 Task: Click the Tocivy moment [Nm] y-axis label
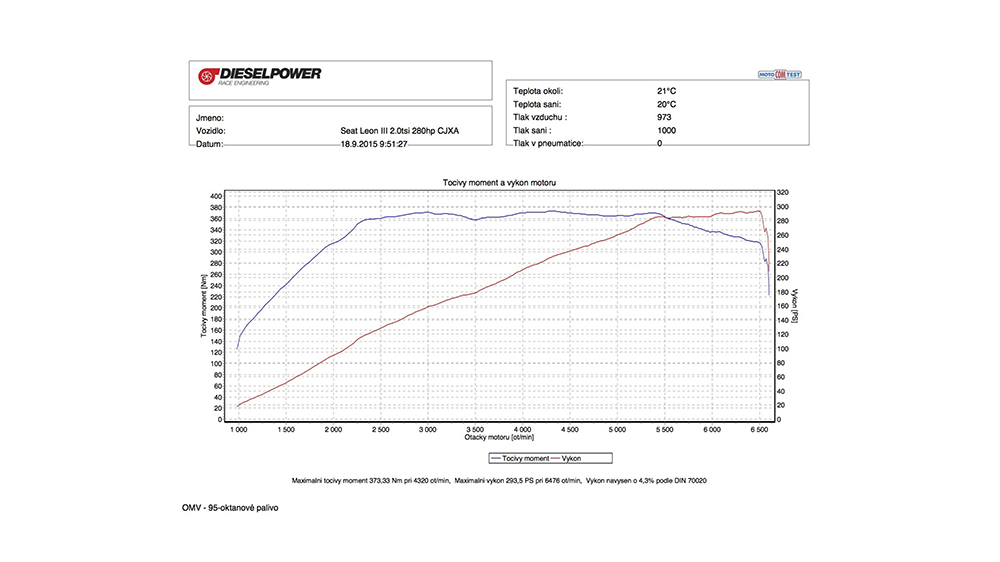[x=204, y=306]
